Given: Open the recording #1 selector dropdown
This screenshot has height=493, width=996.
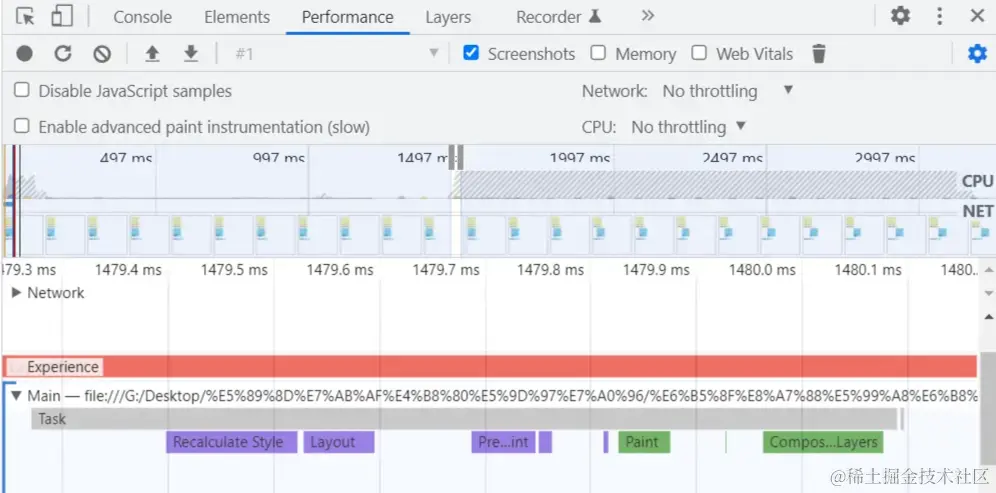Looking at the screenshot, I should click(x=337, y=54).
